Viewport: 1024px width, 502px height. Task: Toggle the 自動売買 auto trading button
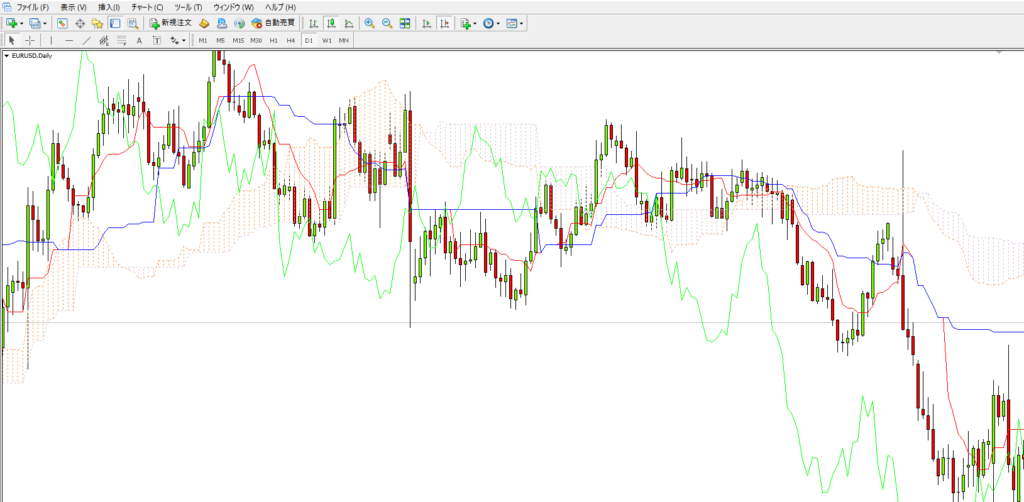click(273, 23)
